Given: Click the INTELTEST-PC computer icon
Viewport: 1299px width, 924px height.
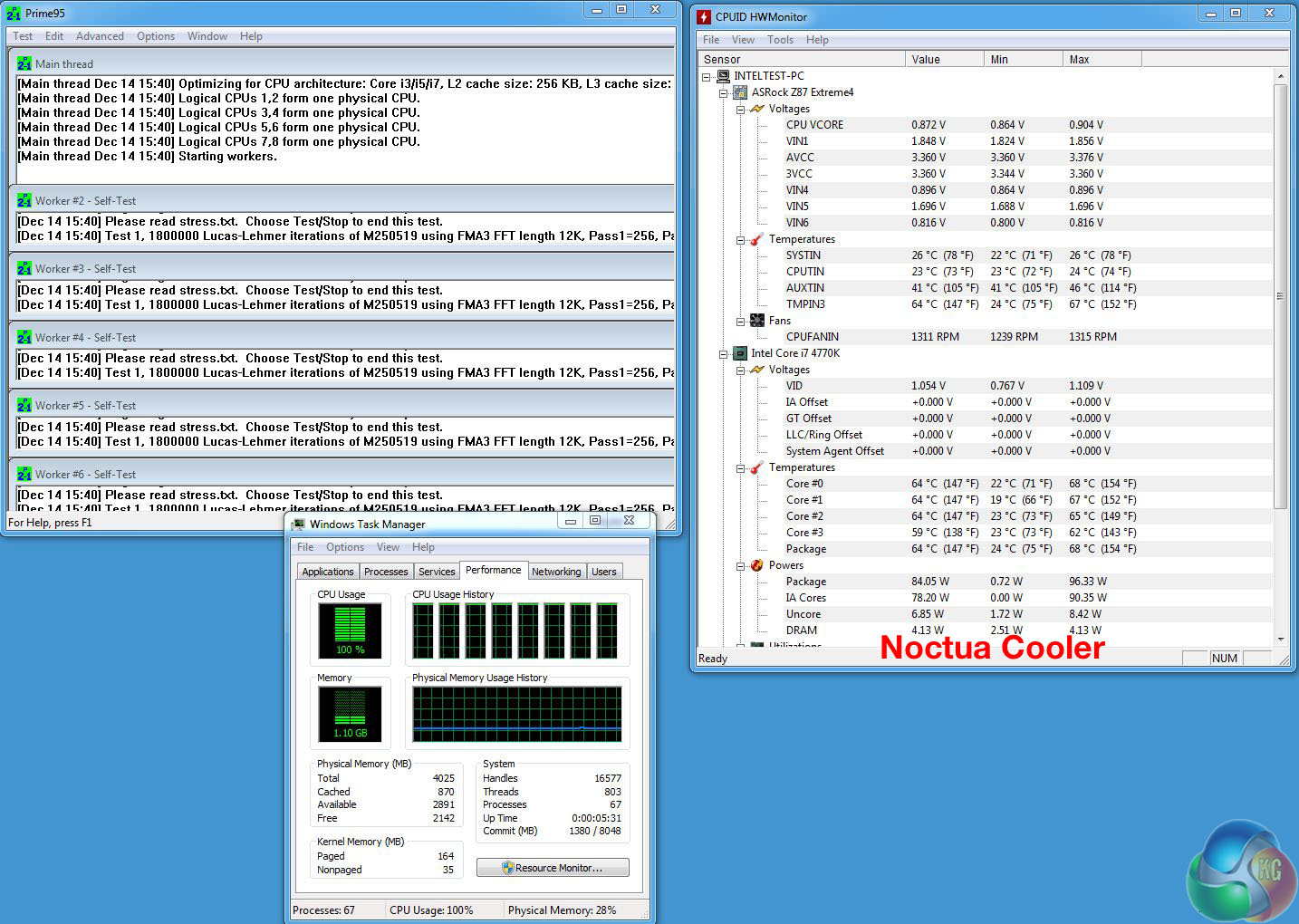Looking at the screenshot, I should coord(723,76).
